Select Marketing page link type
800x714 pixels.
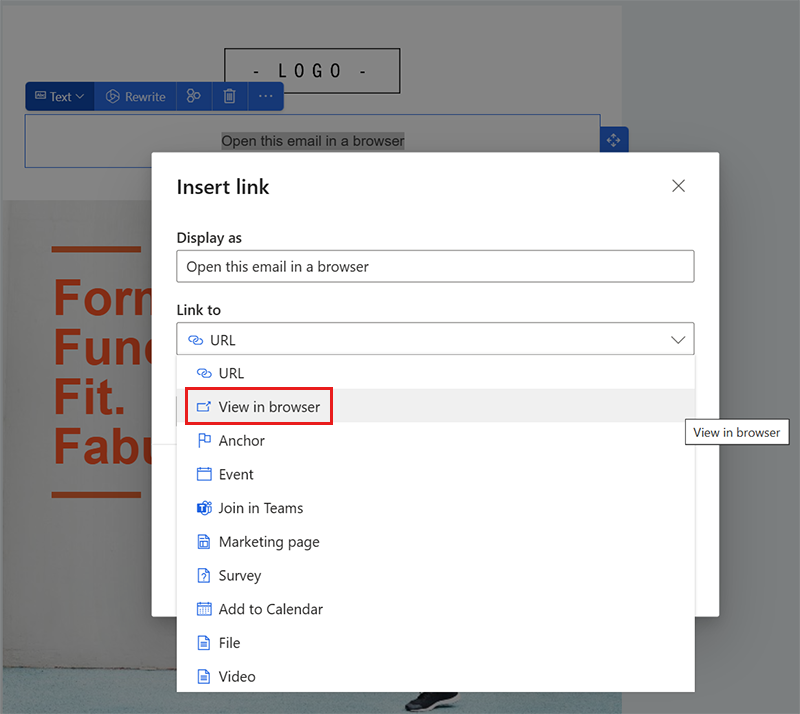435,541
